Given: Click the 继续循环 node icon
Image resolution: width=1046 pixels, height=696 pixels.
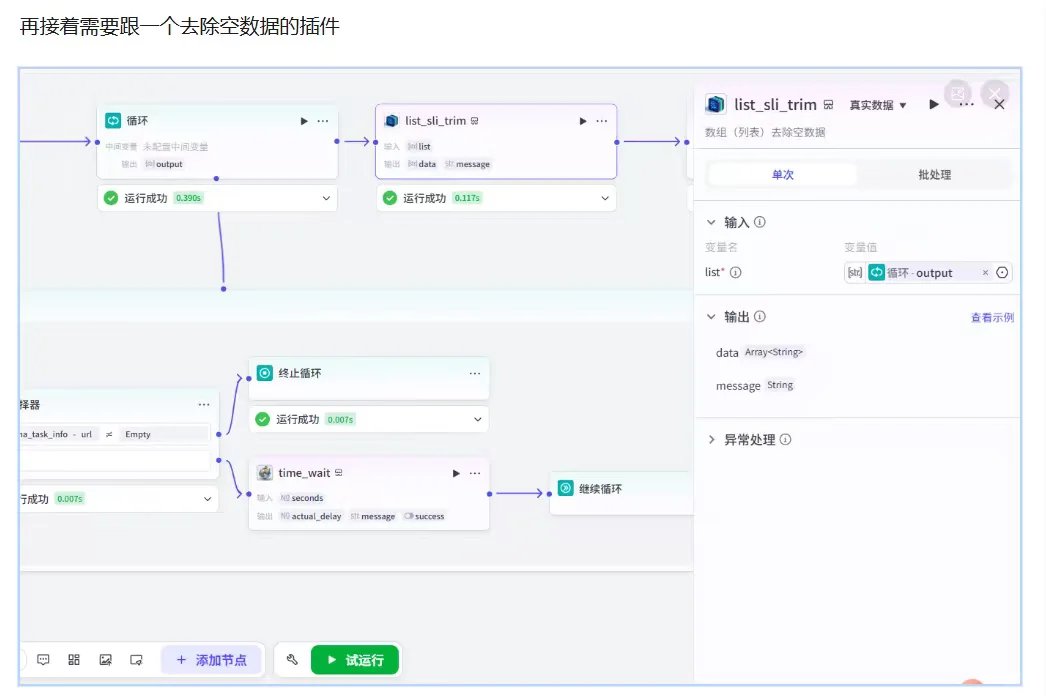Looking at the screenshot, I should click(x=566, y=488).
